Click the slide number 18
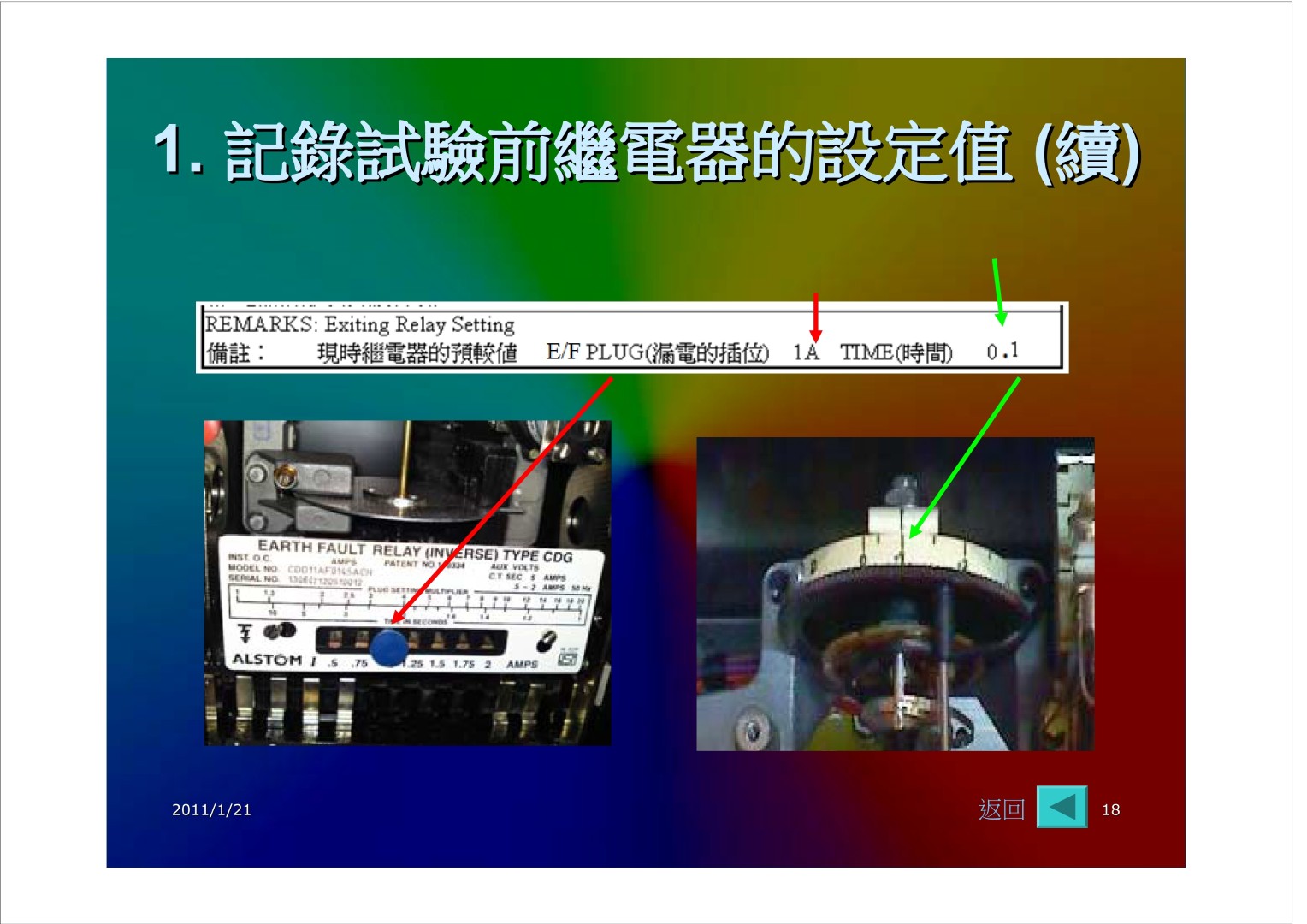The image size is (1307, 924). [x=1110, y=810]
